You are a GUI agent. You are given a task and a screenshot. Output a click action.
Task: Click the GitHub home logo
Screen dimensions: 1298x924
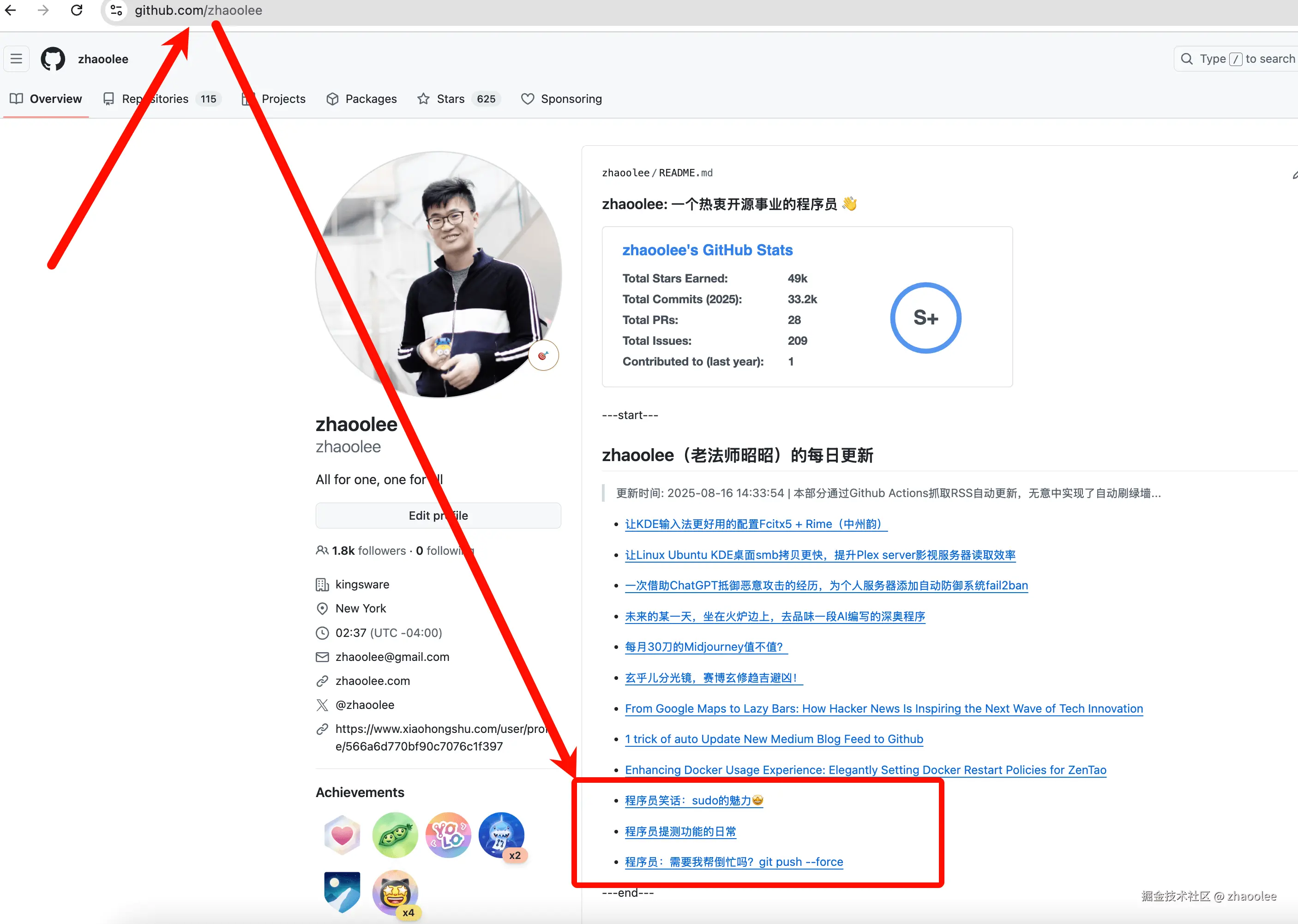click(52, 59)
